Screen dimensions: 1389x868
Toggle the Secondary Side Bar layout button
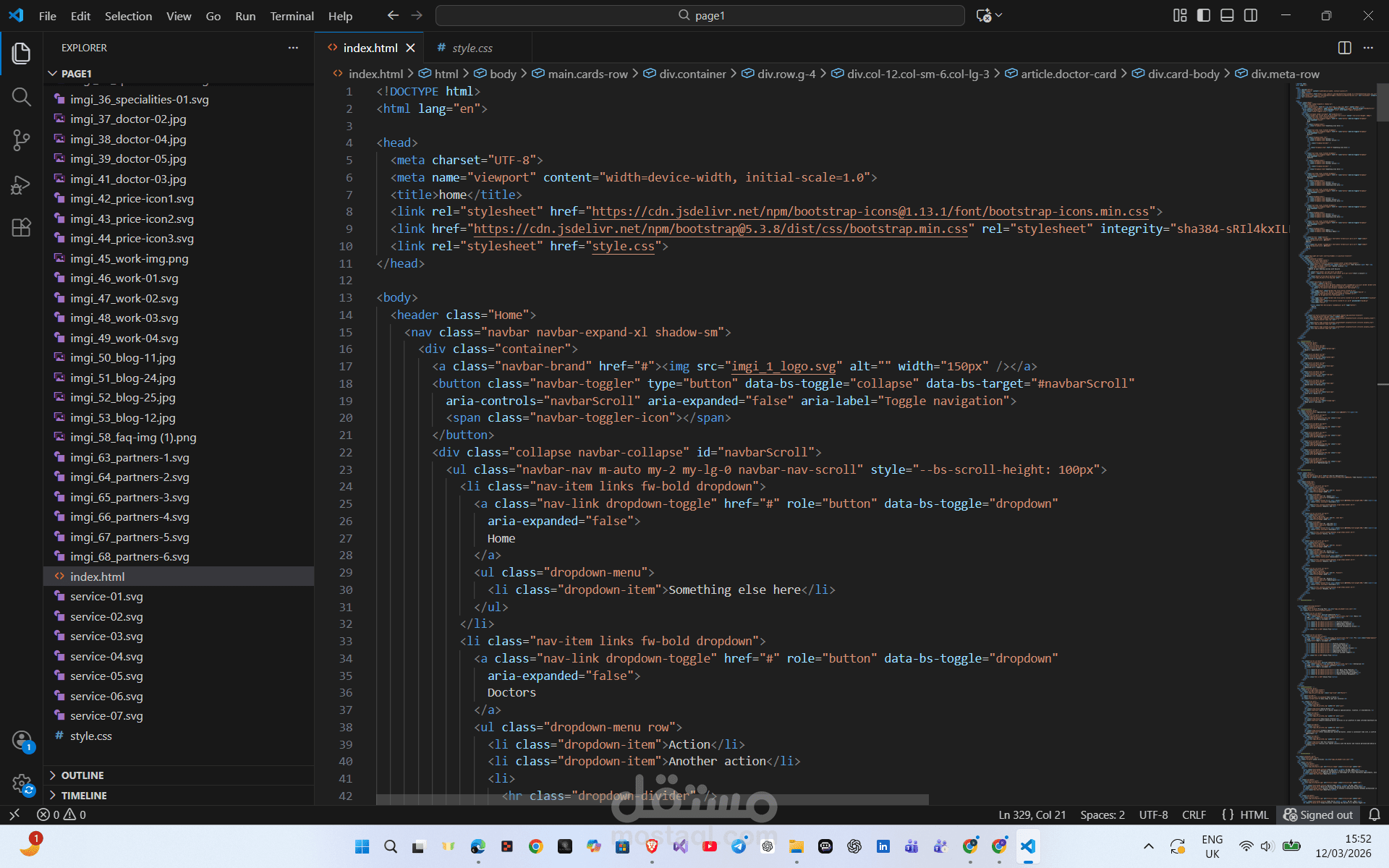tap(1251, 15)
